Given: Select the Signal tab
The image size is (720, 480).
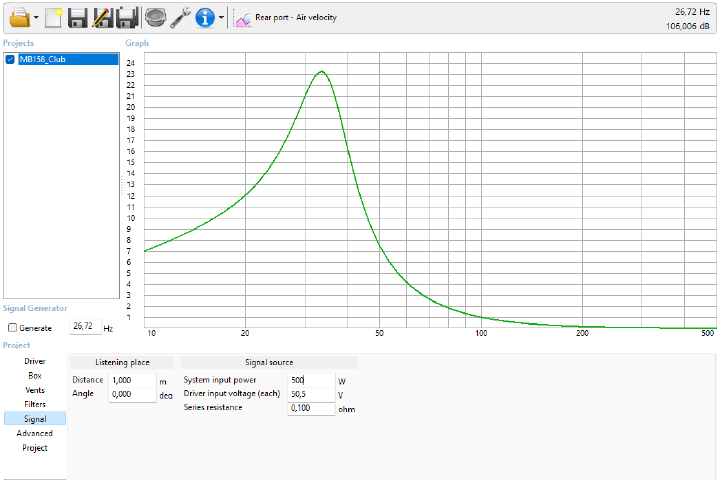Looking at the screenshot, I should [x=35, y=418].
